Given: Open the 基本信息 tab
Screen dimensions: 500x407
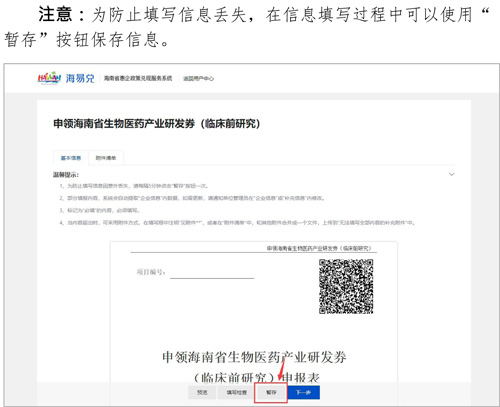Looking at the screenshot, I should pos(71,158).
